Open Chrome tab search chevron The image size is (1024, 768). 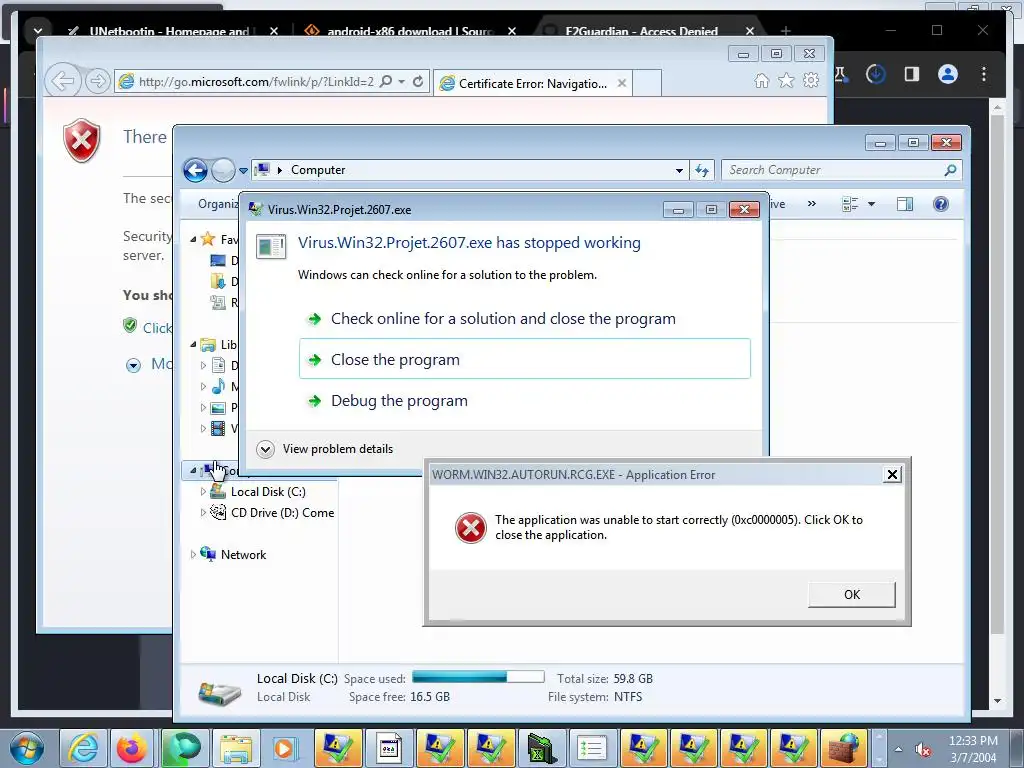38,30
